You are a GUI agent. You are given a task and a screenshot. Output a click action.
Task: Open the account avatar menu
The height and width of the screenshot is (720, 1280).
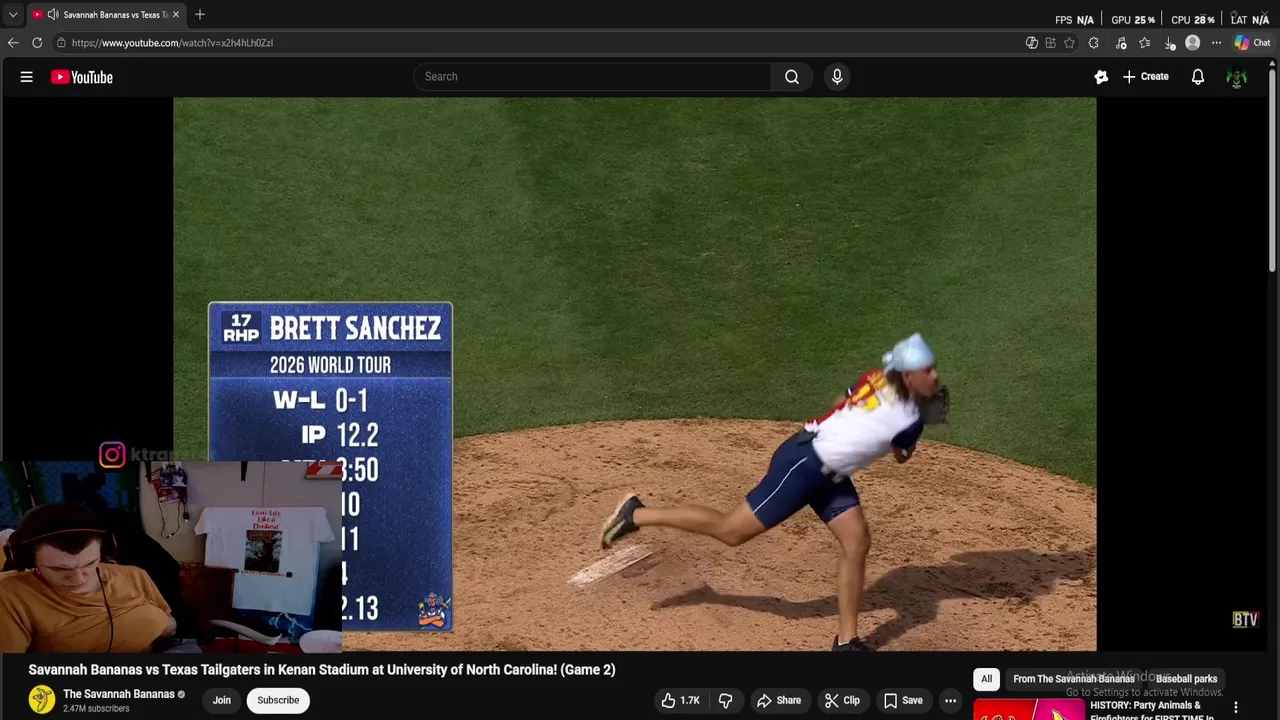click(x=1237, y=77)
